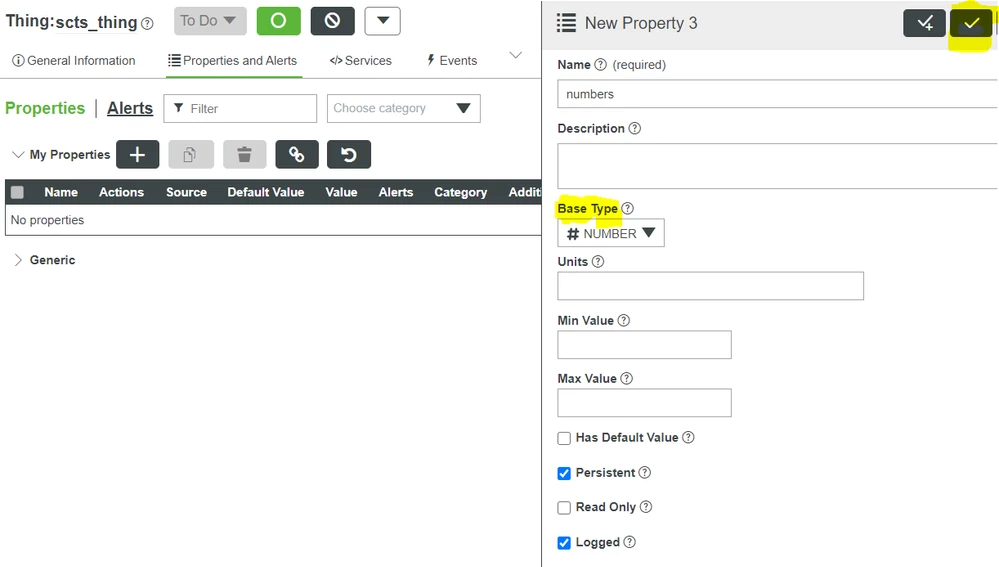Click the Source column header
The width and height of the screenshot is (999, 567).
pos(187,192)
